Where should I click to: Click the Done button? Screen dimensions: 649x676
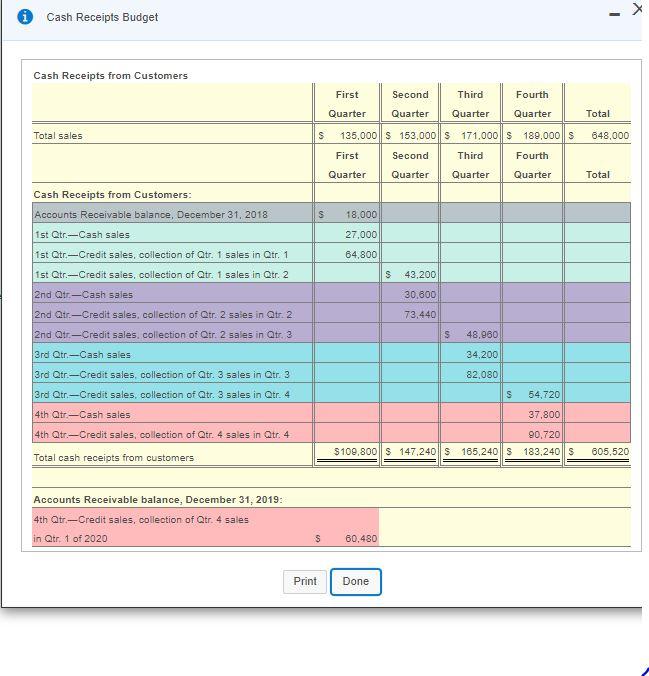tap(356, 582)
